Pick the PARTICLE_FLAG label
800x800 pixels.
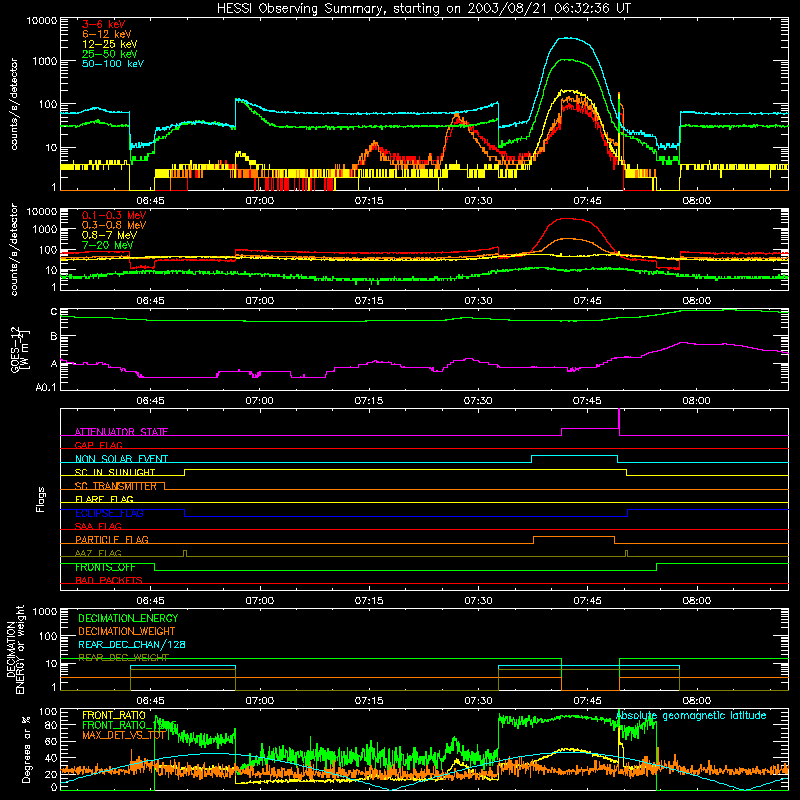[112, 540]
